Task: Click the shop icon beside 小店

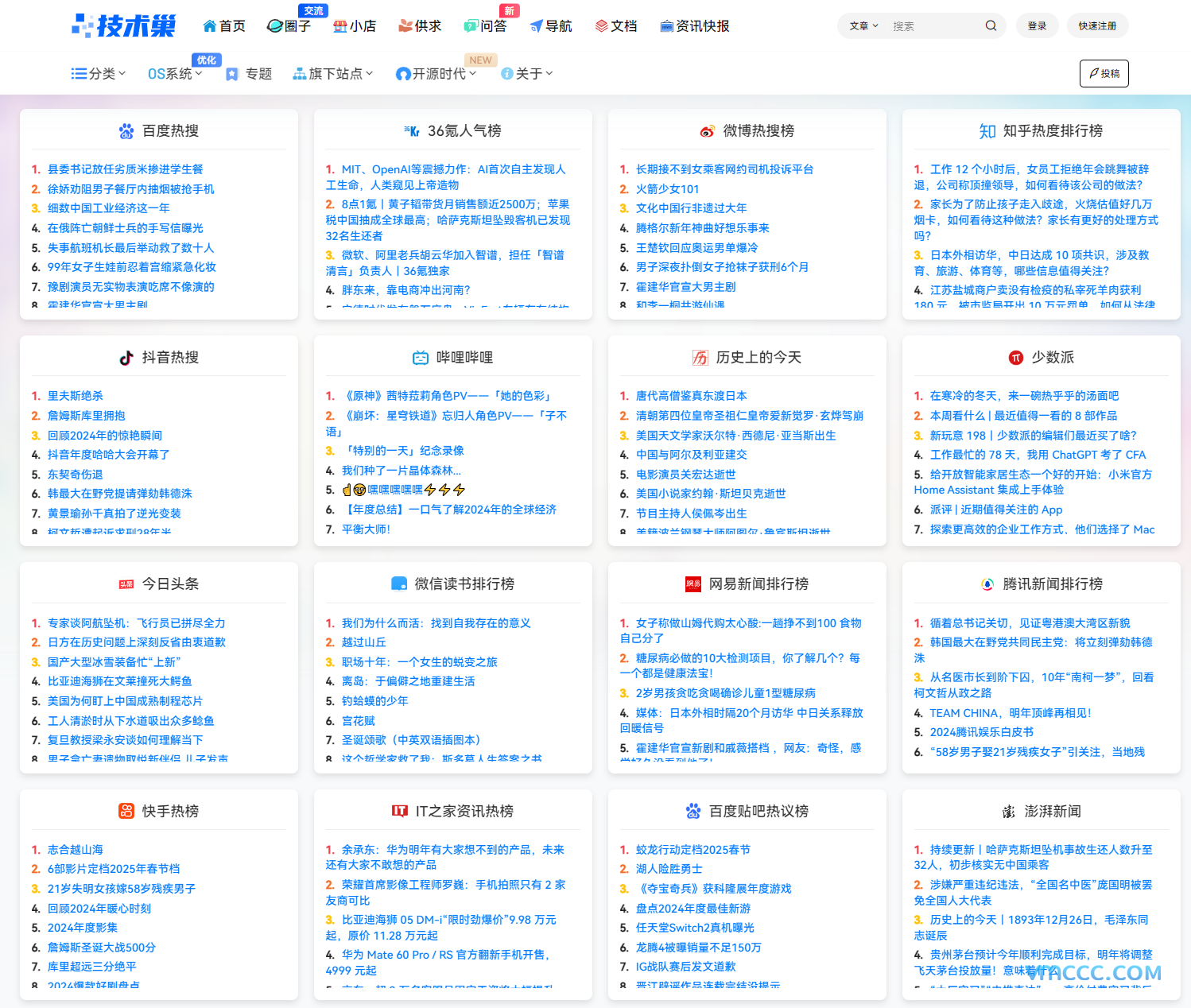Action: (340, 26)
